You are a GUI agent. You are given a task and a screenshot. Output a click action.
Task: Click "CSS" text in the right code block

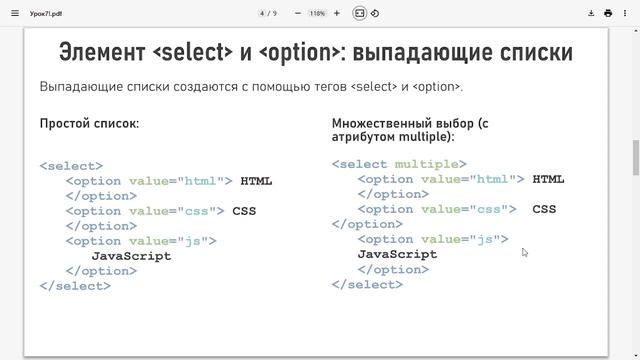(x=544, y=209)
